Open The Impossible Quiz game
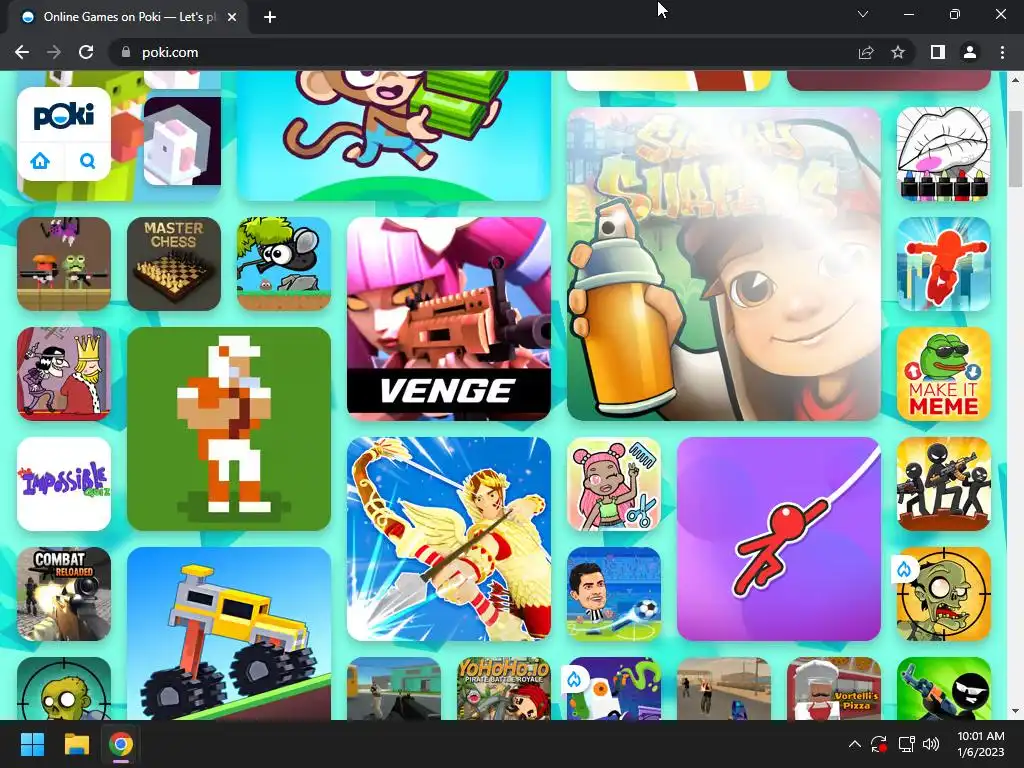 (64, 484)
